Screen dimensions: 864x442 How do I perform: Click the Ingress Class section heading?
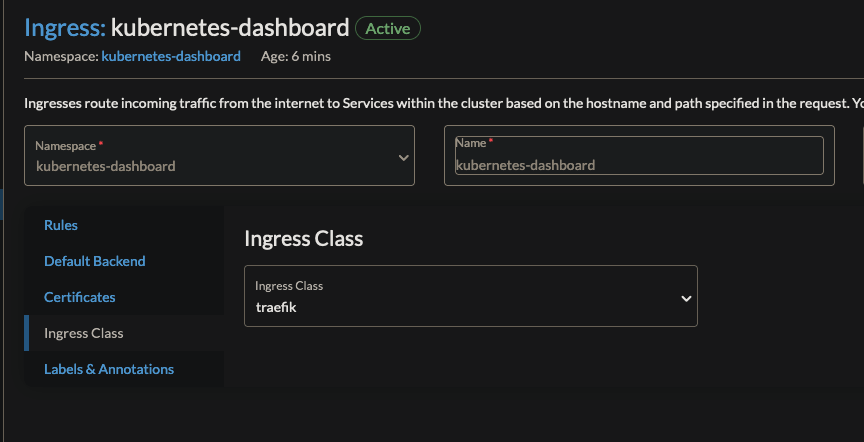pyautogui.click(x=303, y=238)
